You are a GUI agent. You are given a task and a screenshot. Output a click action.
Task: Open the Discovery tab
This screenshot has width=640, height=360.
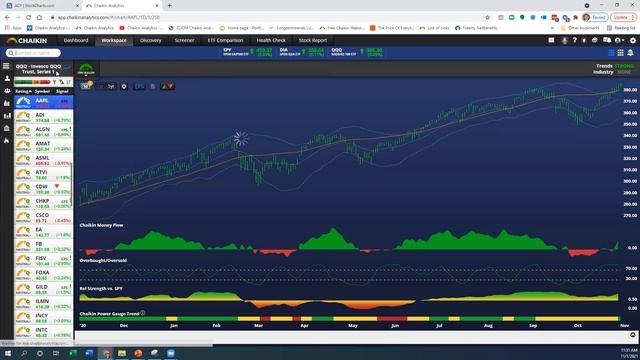[151, 40]
